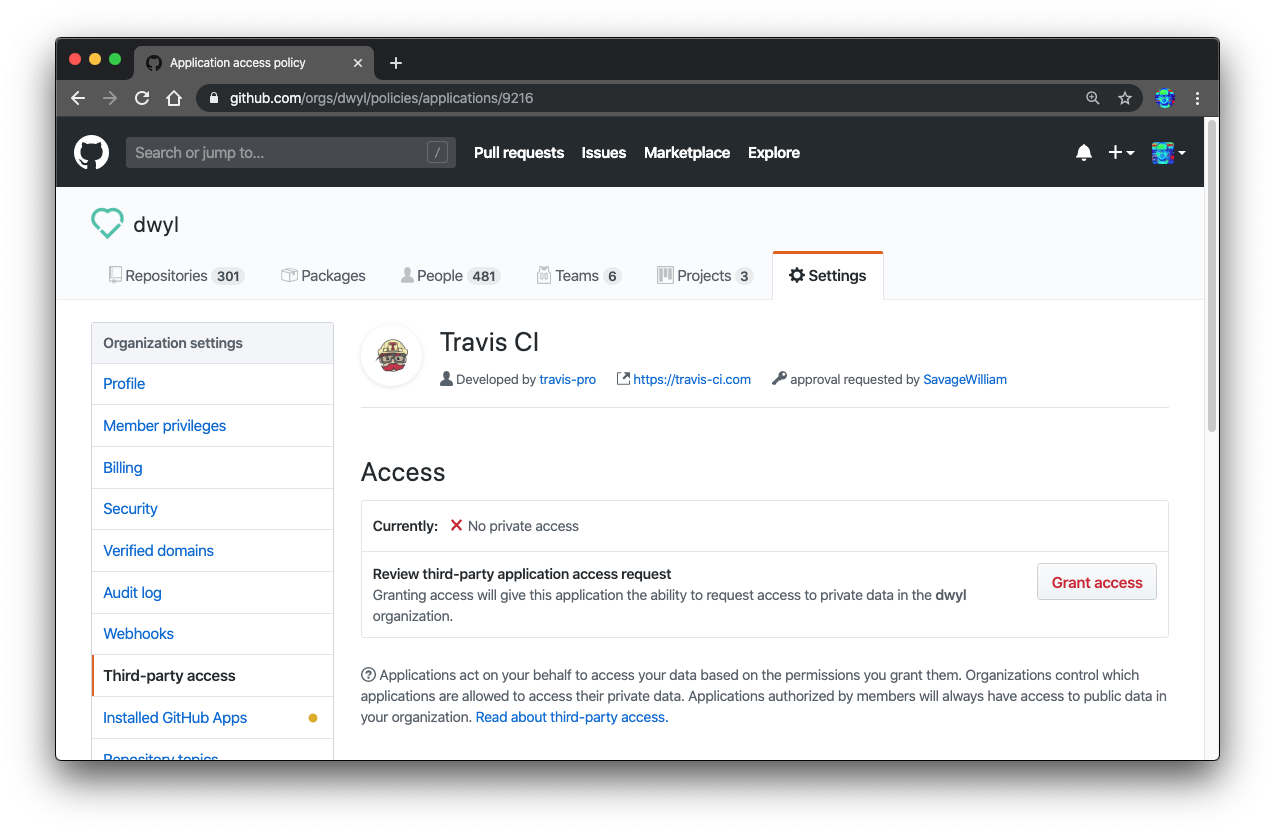
Task: Open the plus sign create-new dropdown
Action: [x=1121, y=152]
